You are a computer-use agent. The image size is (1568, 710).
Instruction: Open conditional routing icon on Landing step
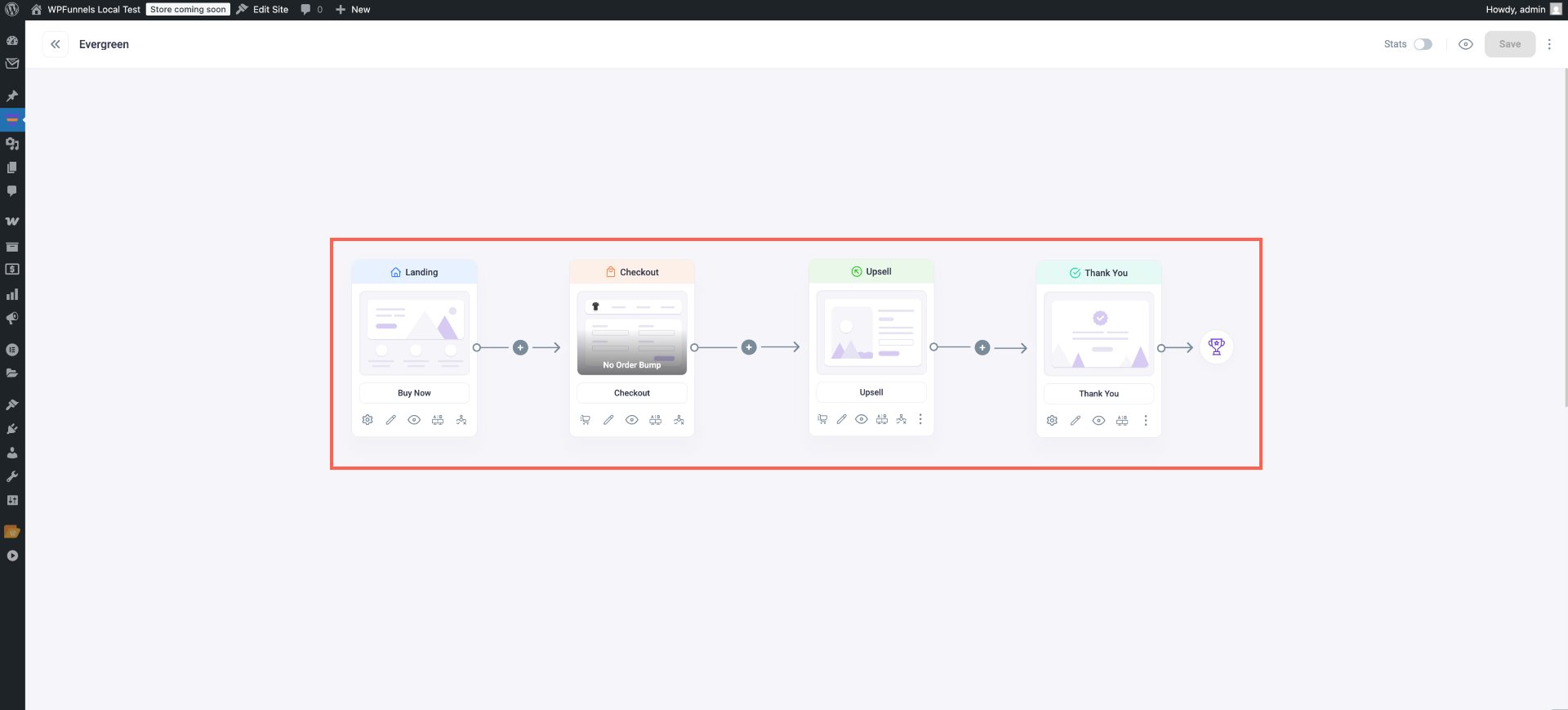click(x=461, y=420)
